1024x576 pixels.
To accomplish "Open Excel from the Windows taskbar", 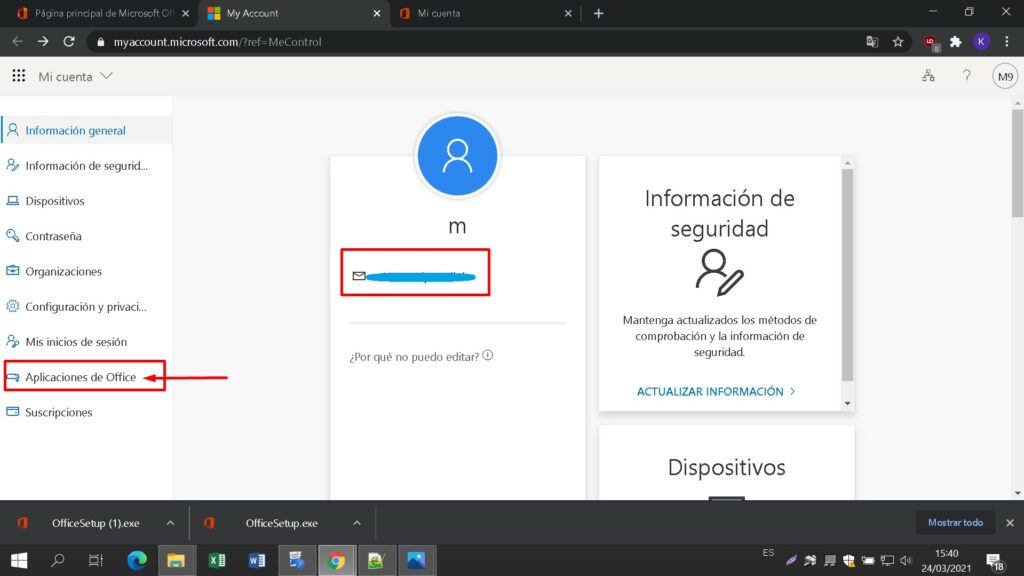I will (216, 560).
